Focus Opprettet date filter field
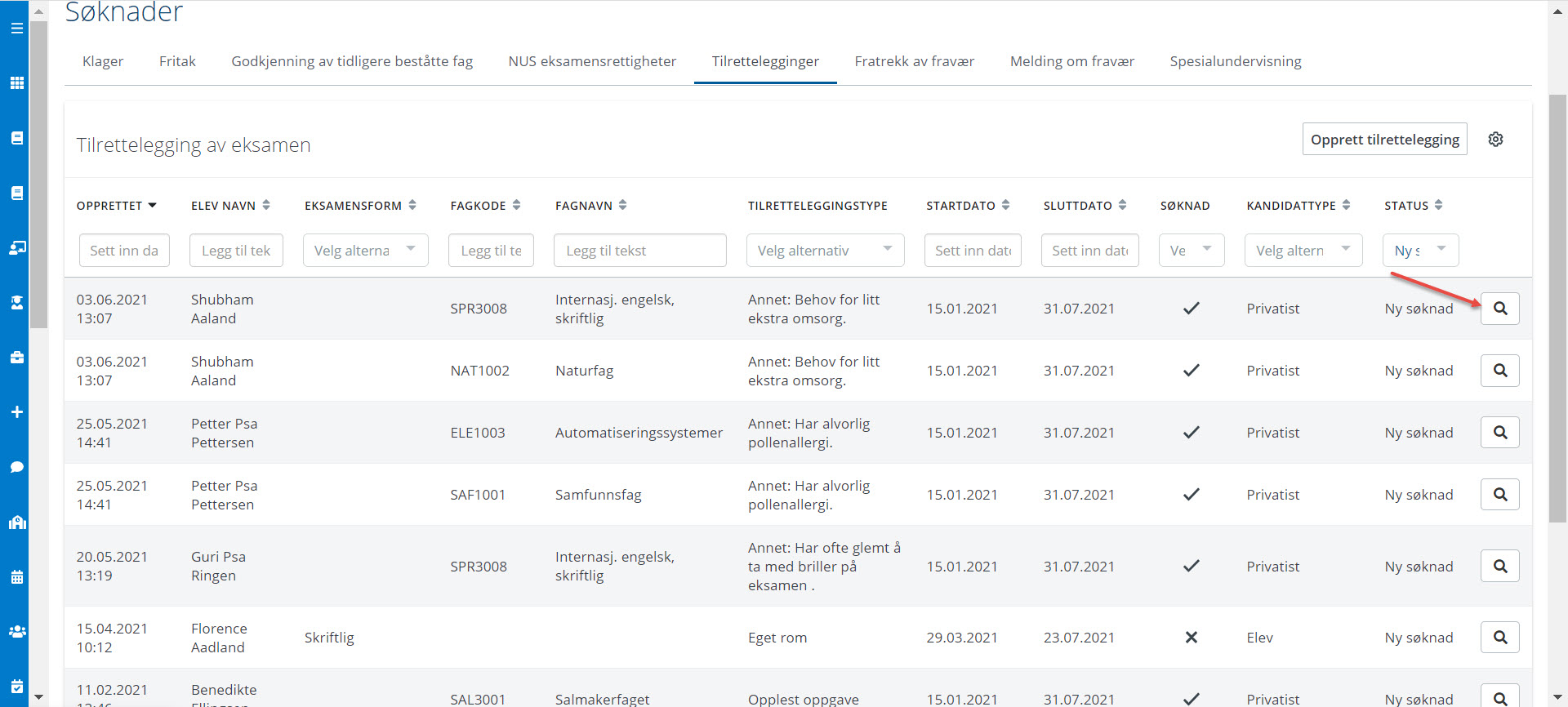 [124, 251]
